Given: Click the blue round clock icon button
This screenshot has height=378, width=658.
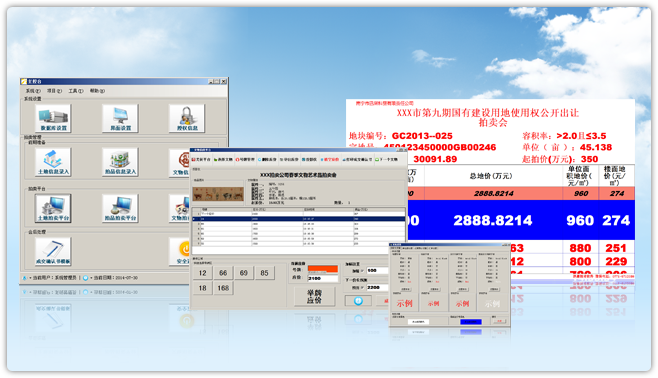Looking at the screenshot, I should point(358,301).
